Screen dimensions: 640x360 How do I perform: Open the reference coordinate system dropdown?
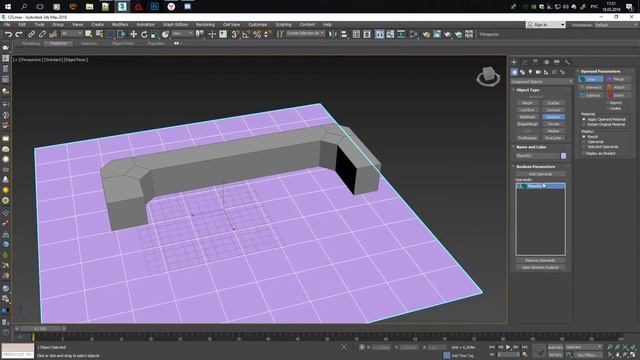coord(182,33)
